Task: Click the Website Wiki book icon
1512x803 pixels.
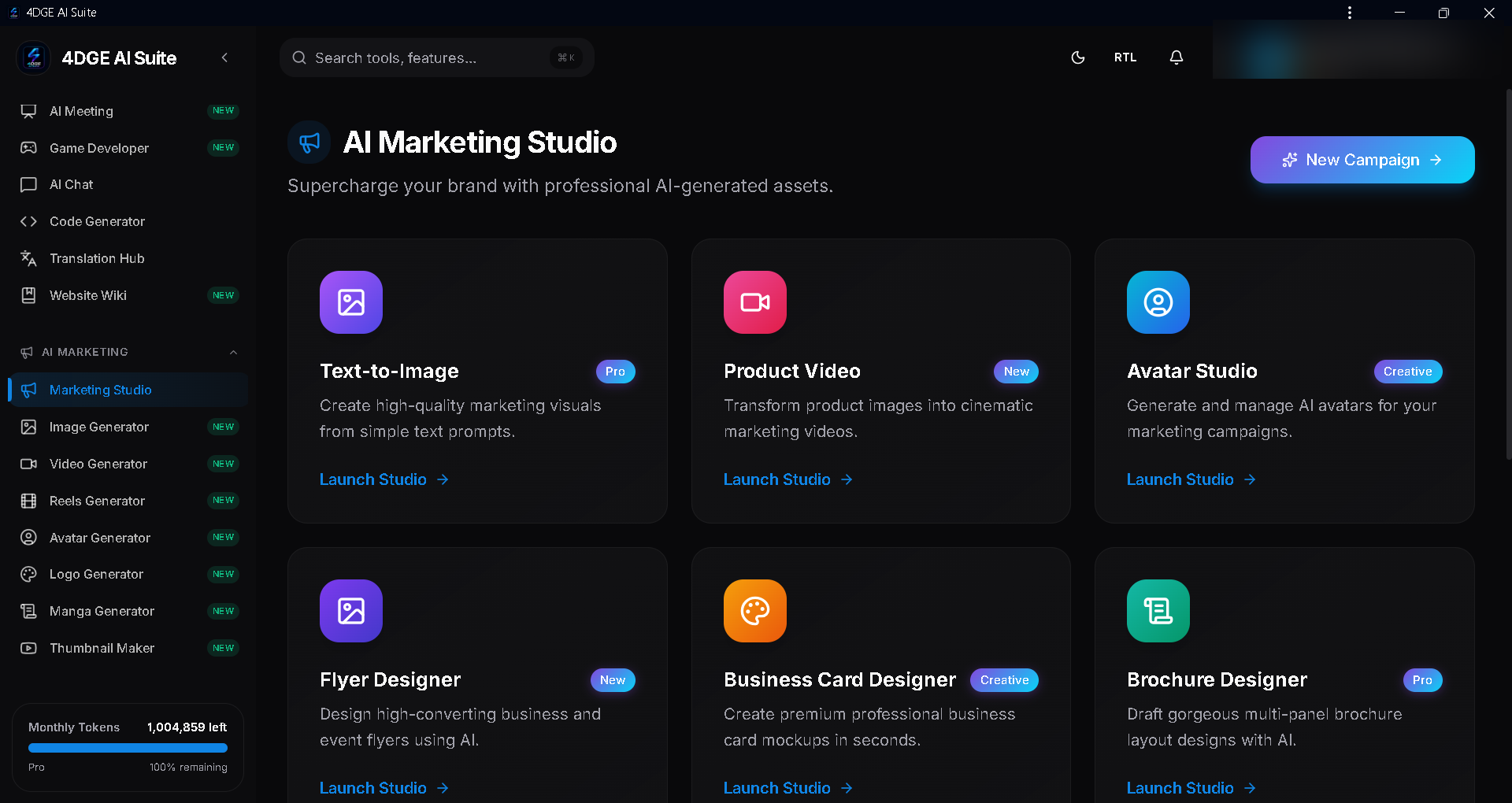Action: (x=28, y=295)
